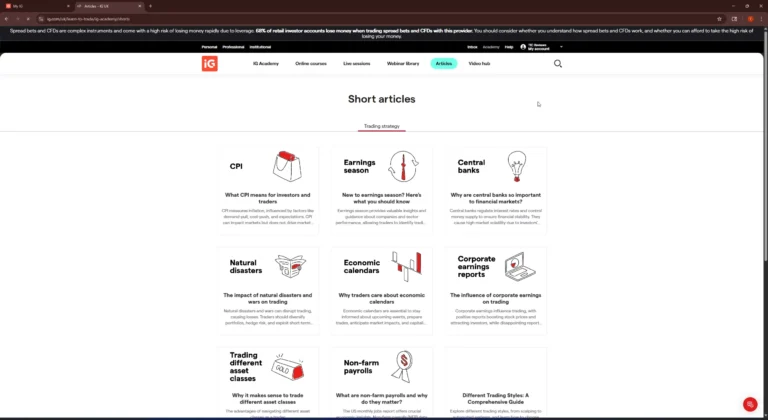Click the Professional link
The image size is (768, 420).
(233, 47)
